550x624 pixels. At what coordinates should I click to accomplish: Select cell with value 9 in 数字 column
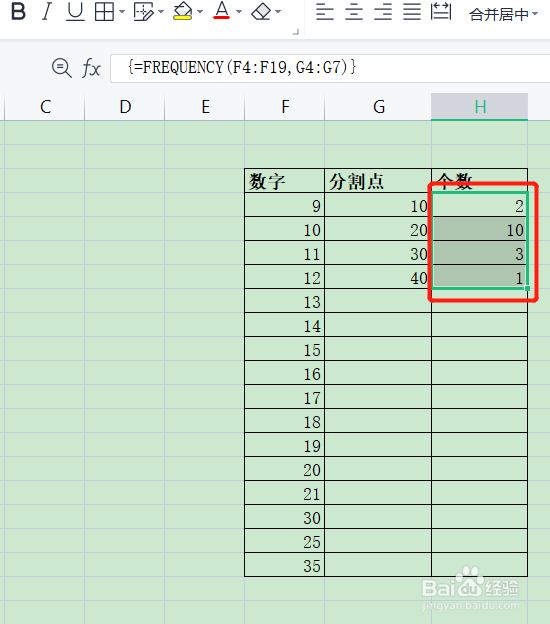coord(285,205)
